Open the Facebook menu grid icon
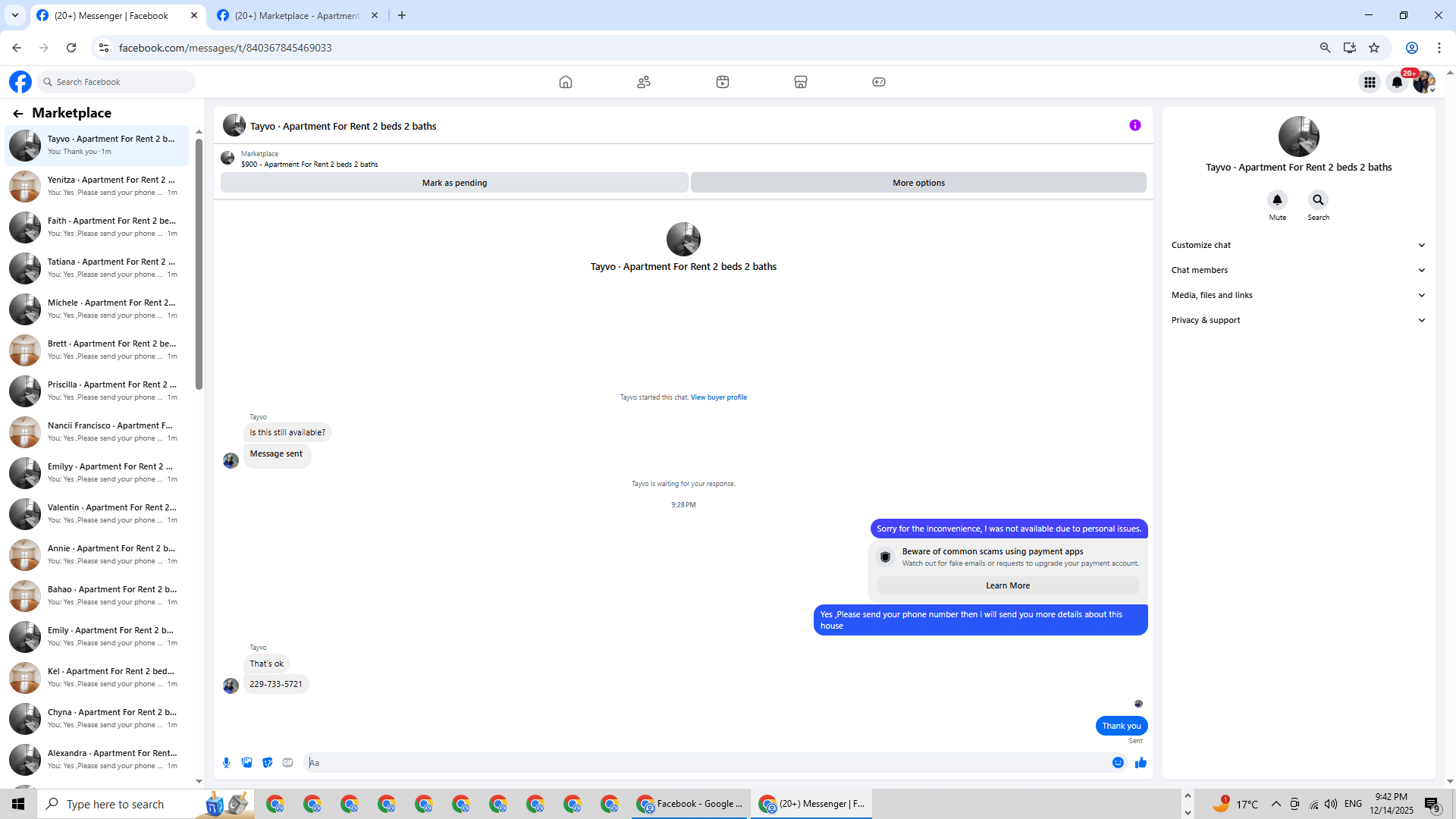Screen dimensions: 1456x819 [1370, 82]
